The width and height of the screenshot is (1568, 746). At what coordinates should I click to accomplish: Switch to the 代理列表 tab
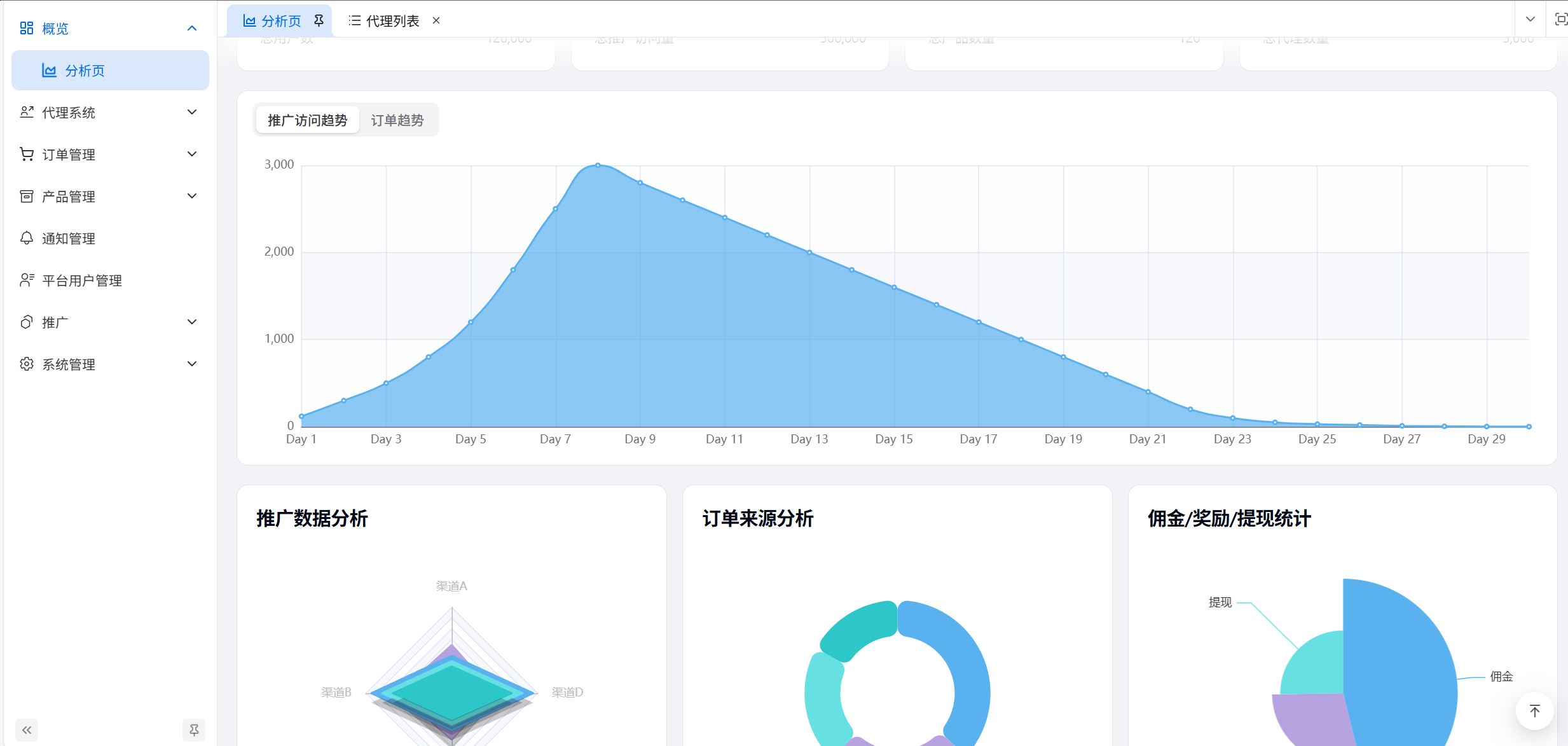pyautogui.click(x=392, y=20)
